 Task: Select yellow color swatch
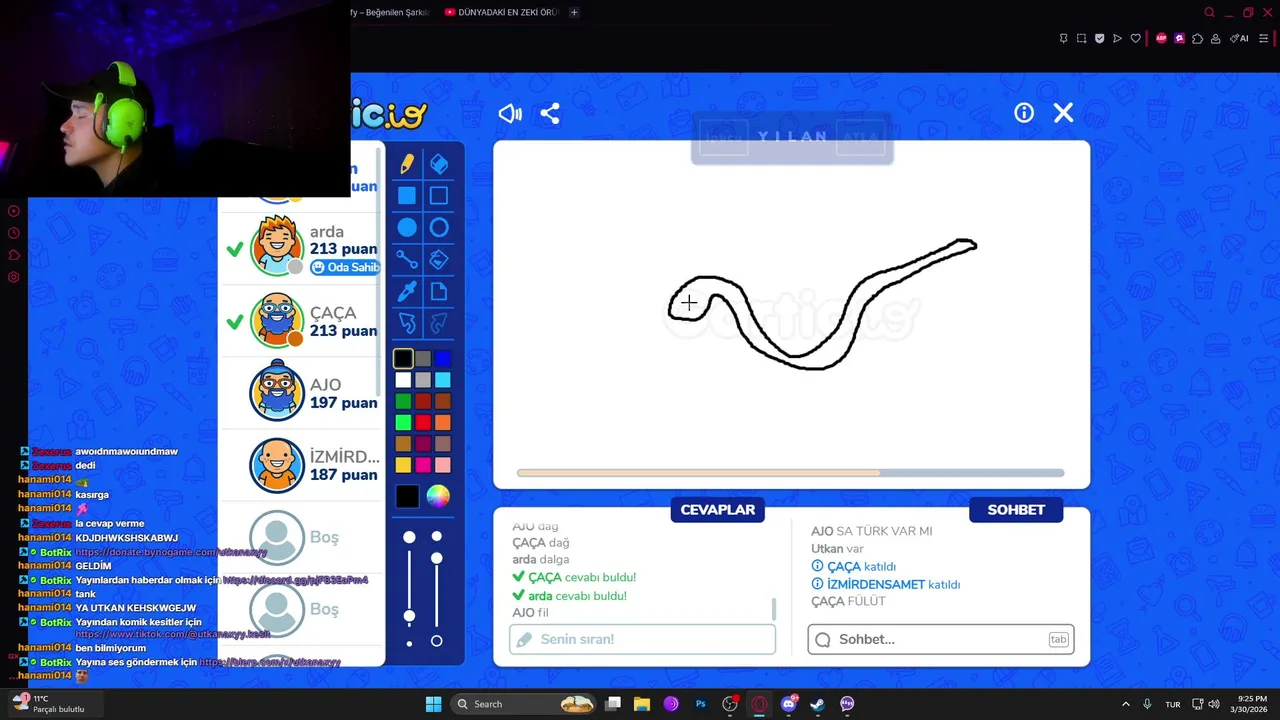pyautogui.click(x=403, y=465)
